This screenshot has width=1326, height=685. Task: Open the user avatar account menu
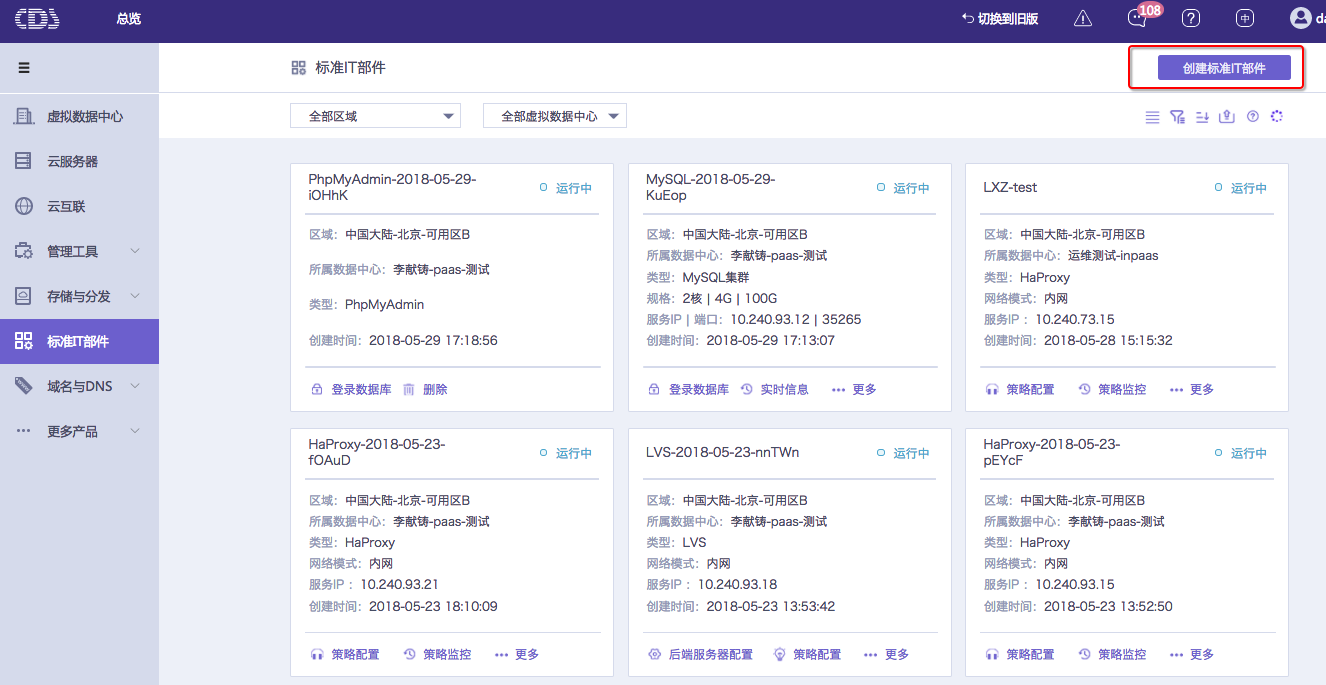point(1300,18)
